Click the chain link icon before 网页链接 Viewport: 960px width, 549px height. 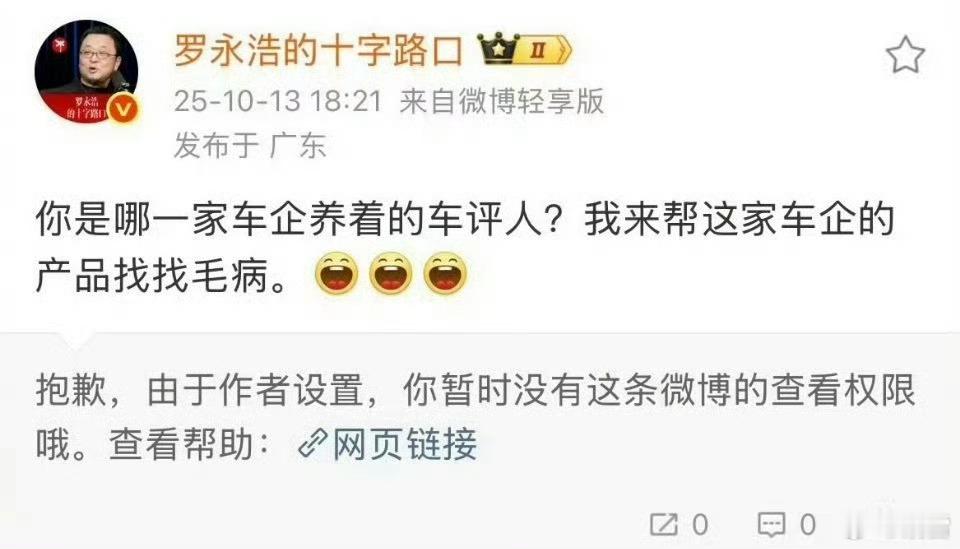coord(313,444)
